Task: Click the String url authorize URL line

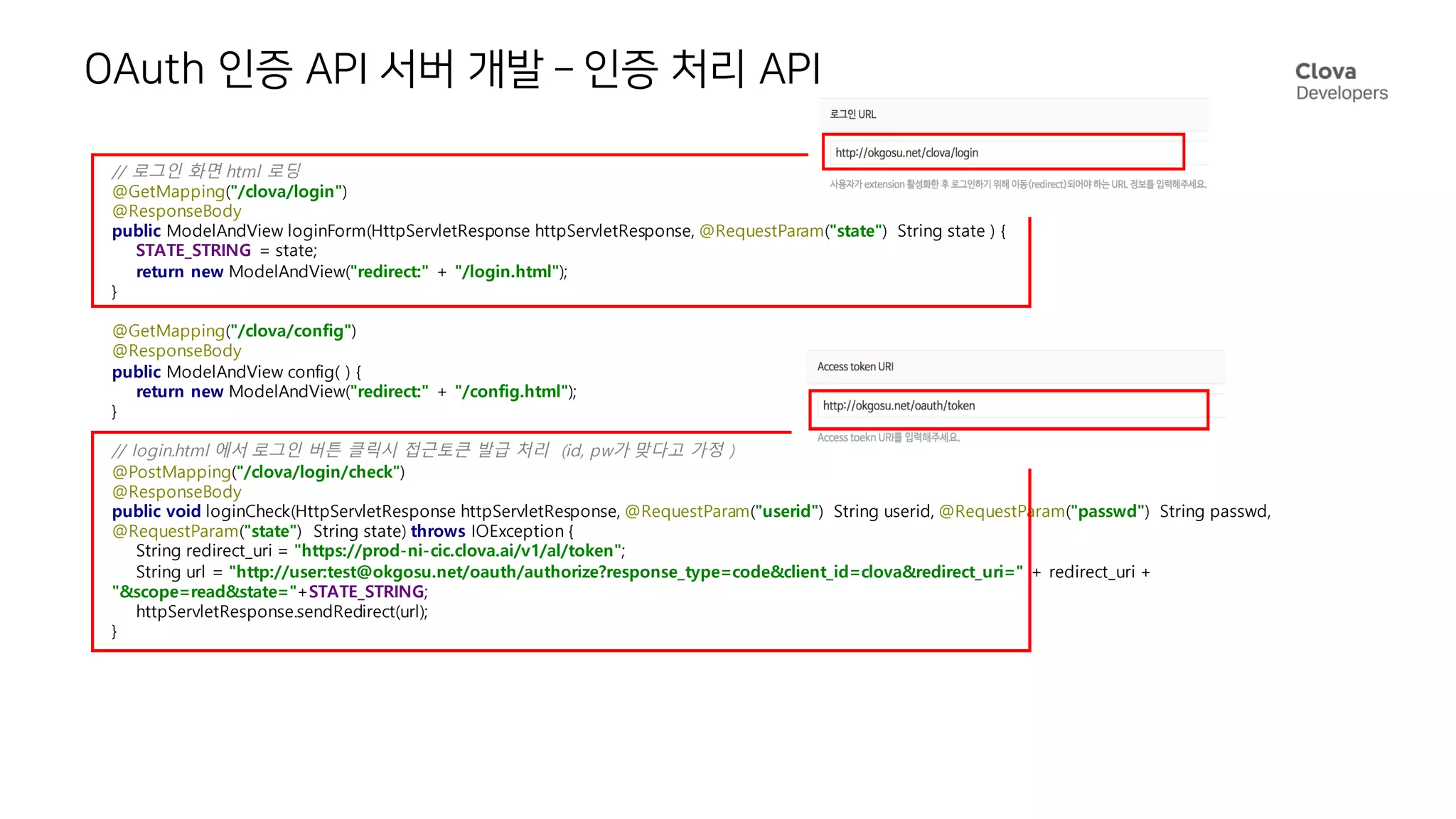Action: (643, 572)
